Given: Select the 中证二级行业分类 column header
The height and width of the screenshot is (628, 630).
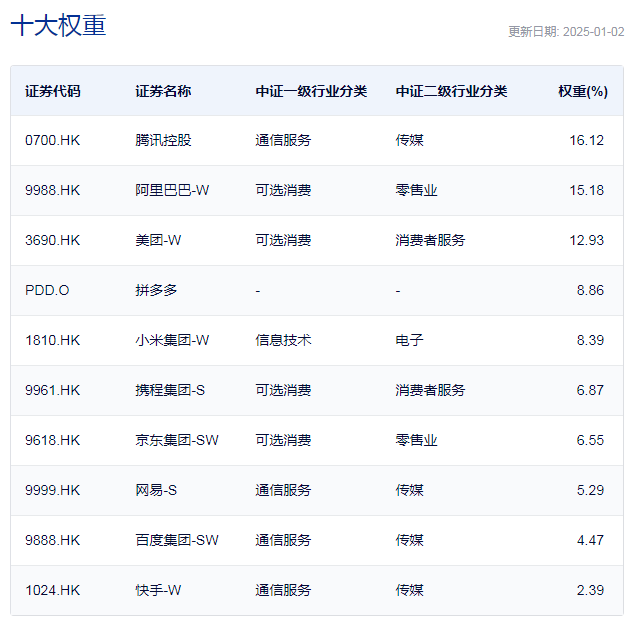Looking at the screenshot, I should point(451,91).
